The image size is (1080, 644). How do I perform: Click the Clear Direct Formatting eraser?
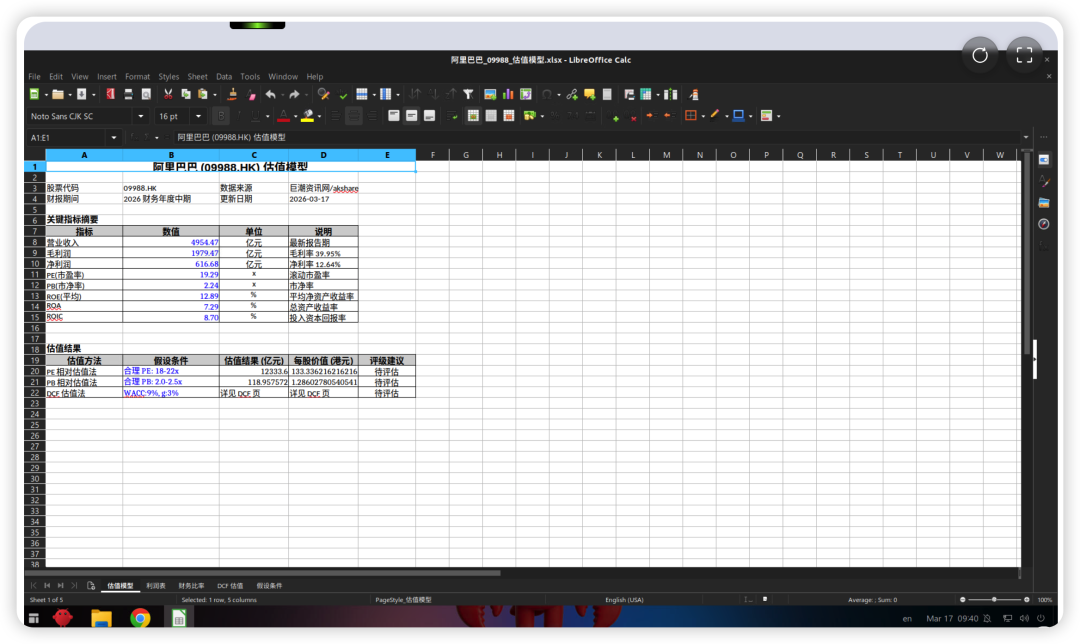click(x=251, y=94)
